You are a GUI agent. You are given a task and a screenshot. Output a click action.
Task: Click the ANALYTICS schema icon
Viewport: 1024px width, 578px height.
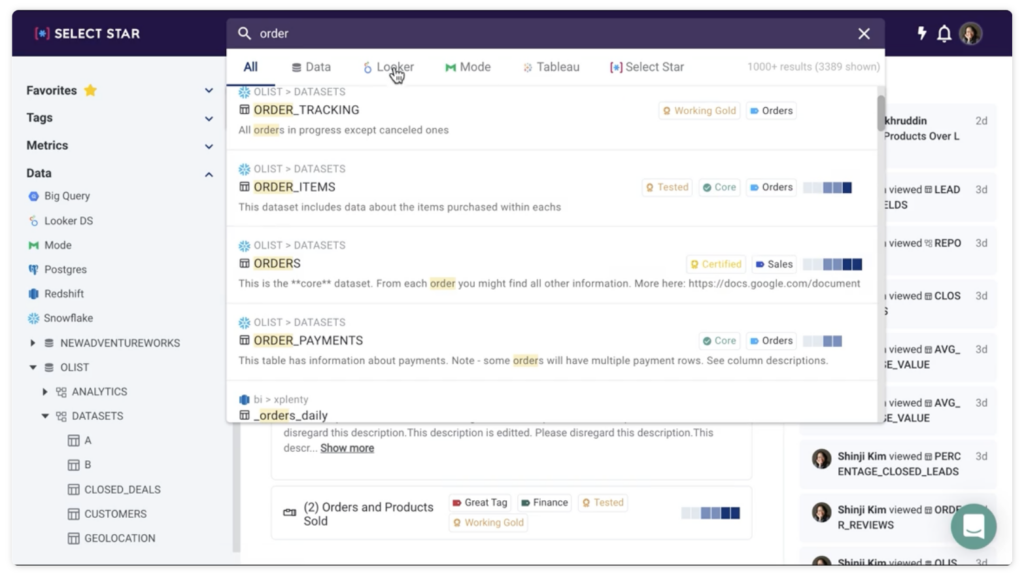61,392
